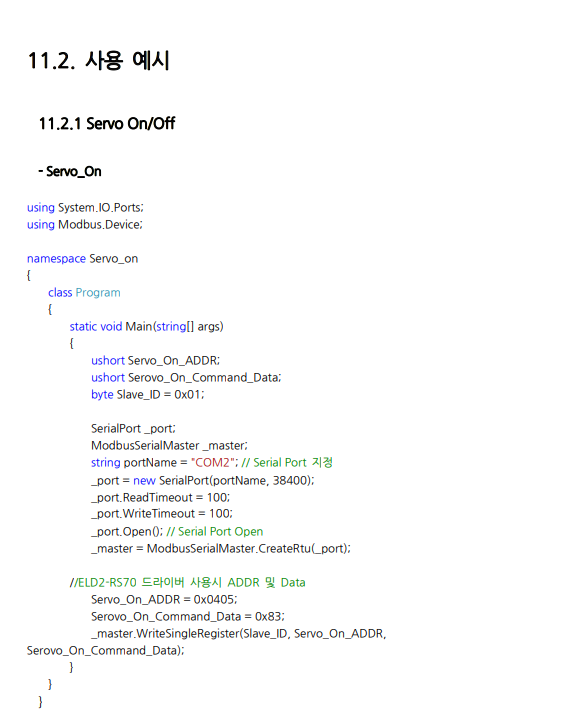Click the line "_port.ReadTimeout = 100;"
570x728 pixels.
coord(161,497)
